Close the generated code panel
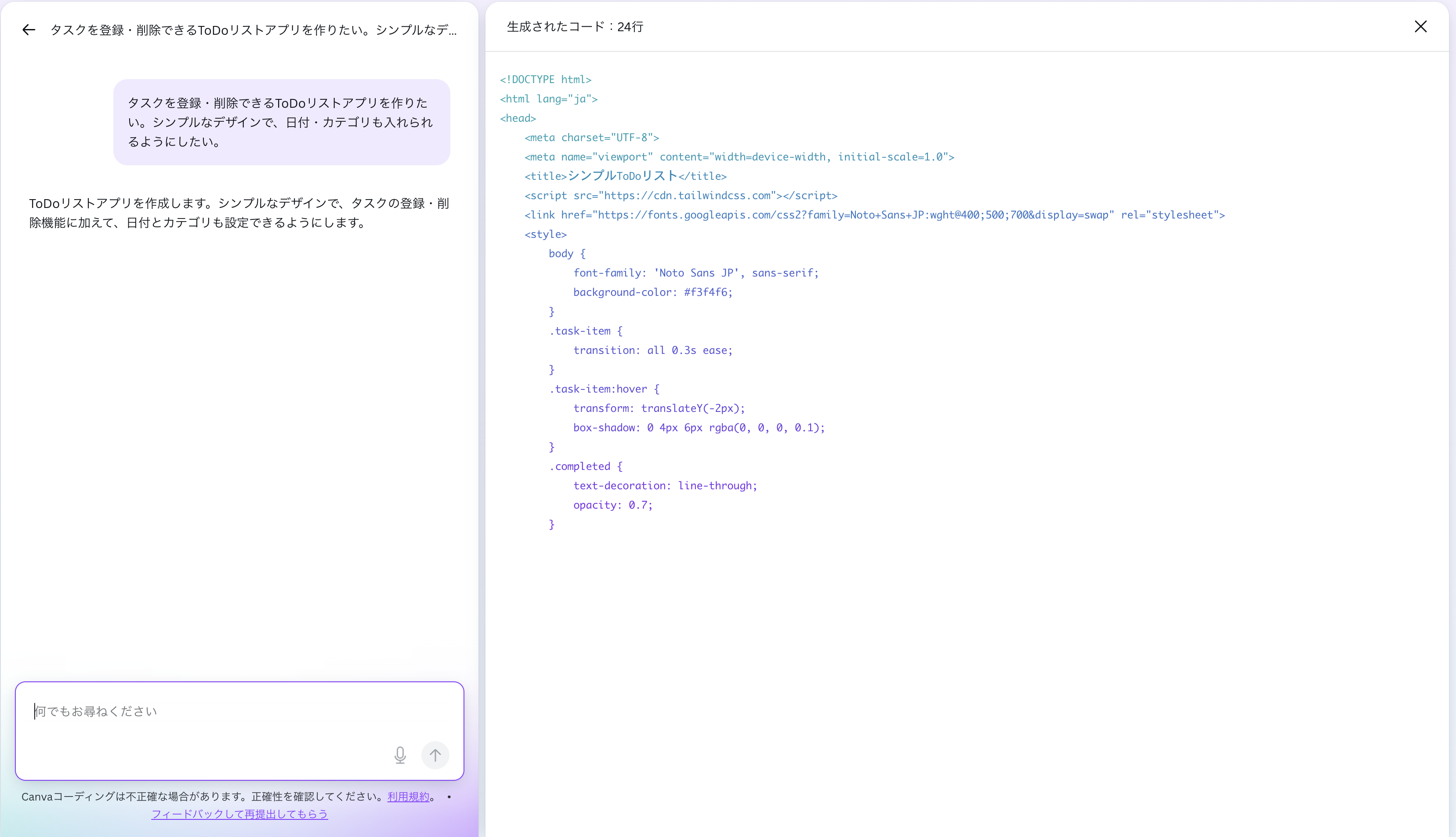 coord(1420,26)
